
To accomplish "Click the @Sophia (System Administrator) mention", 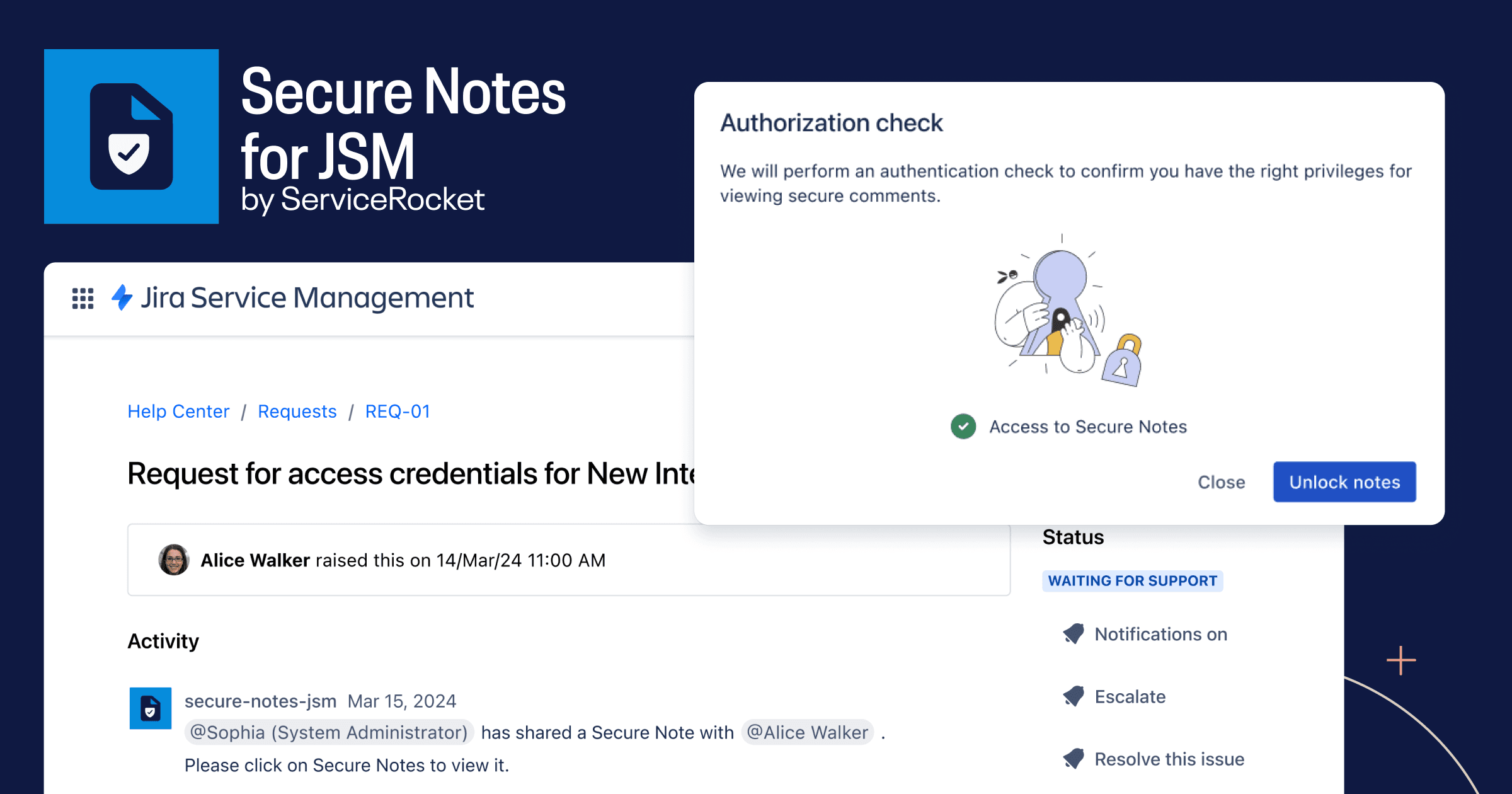I will (x=329, y=732).
